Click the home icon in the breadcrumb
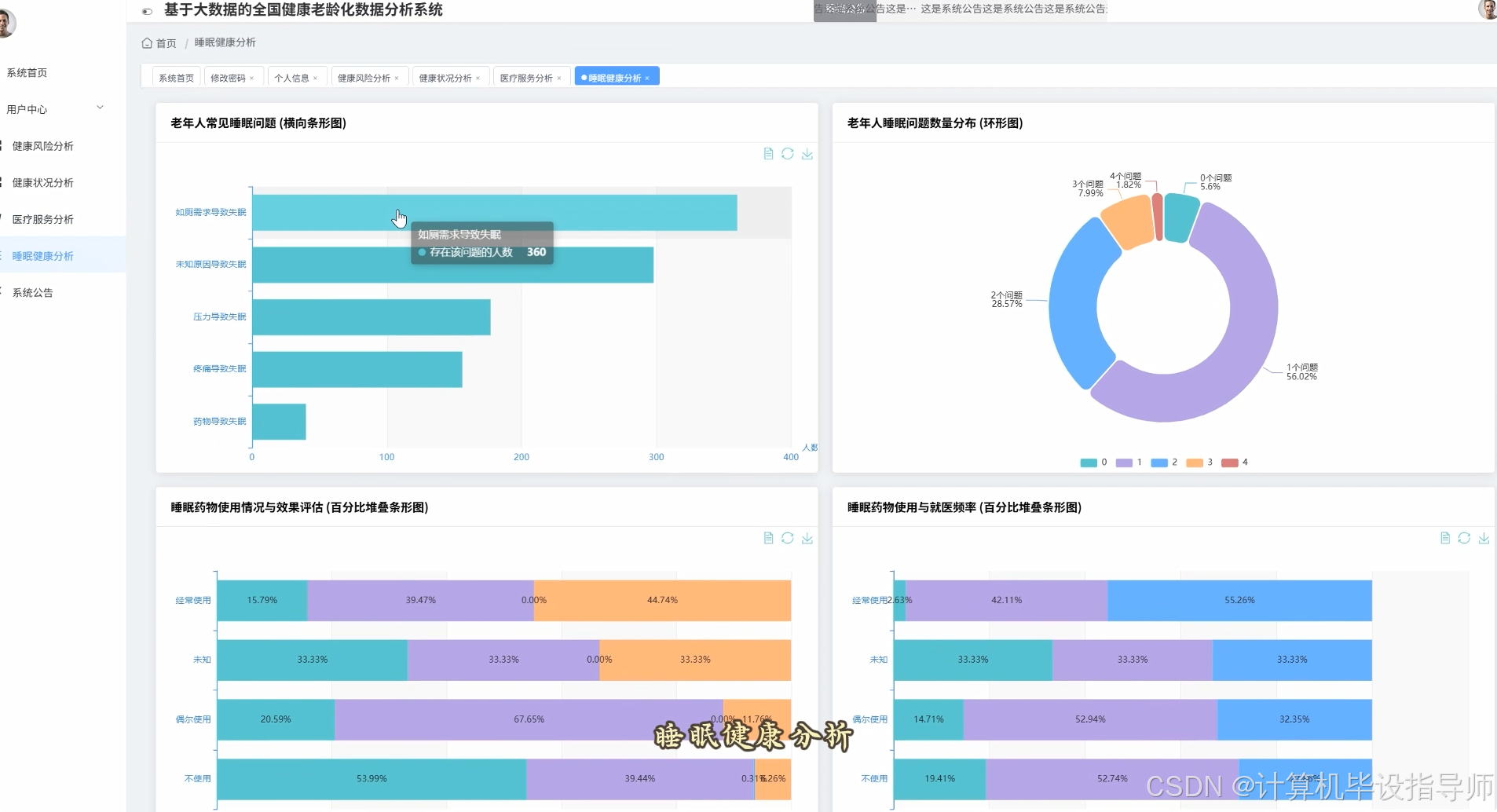This screenshot has width=1497, height=812. point(146,43)
